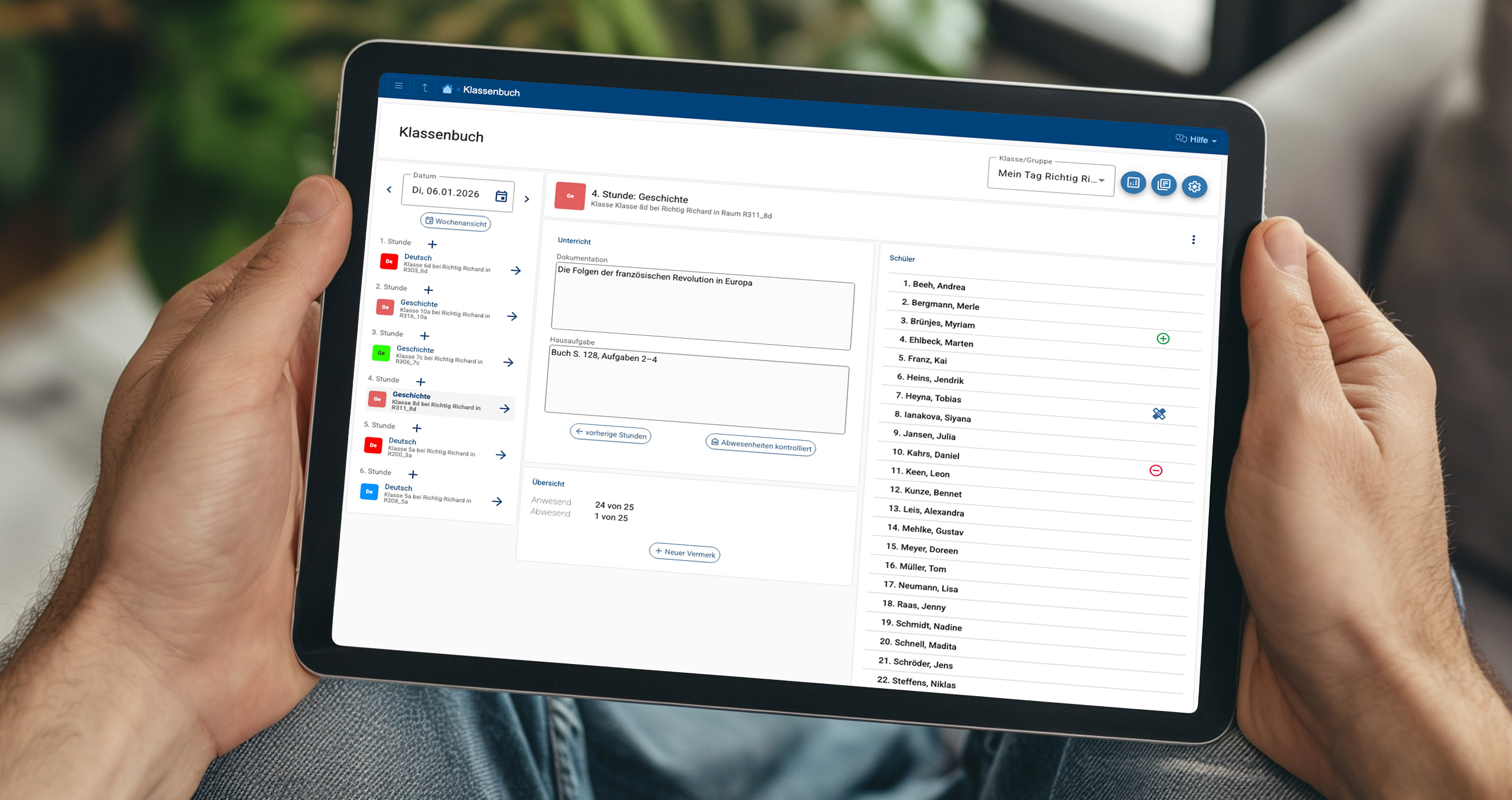
Task: Toggle green plus mark for Ehlbeck, Marten
Action: [x=1163, y=339]
